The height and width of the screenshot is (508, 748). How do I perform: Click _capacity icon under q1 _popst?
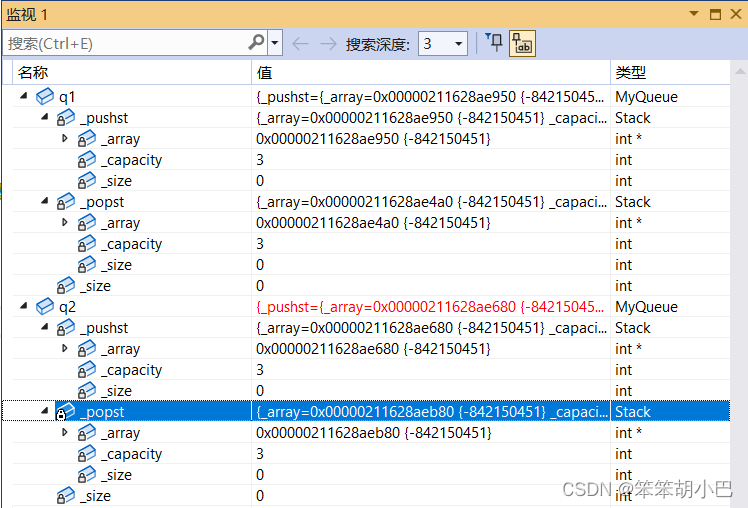[x=87, y=243]
